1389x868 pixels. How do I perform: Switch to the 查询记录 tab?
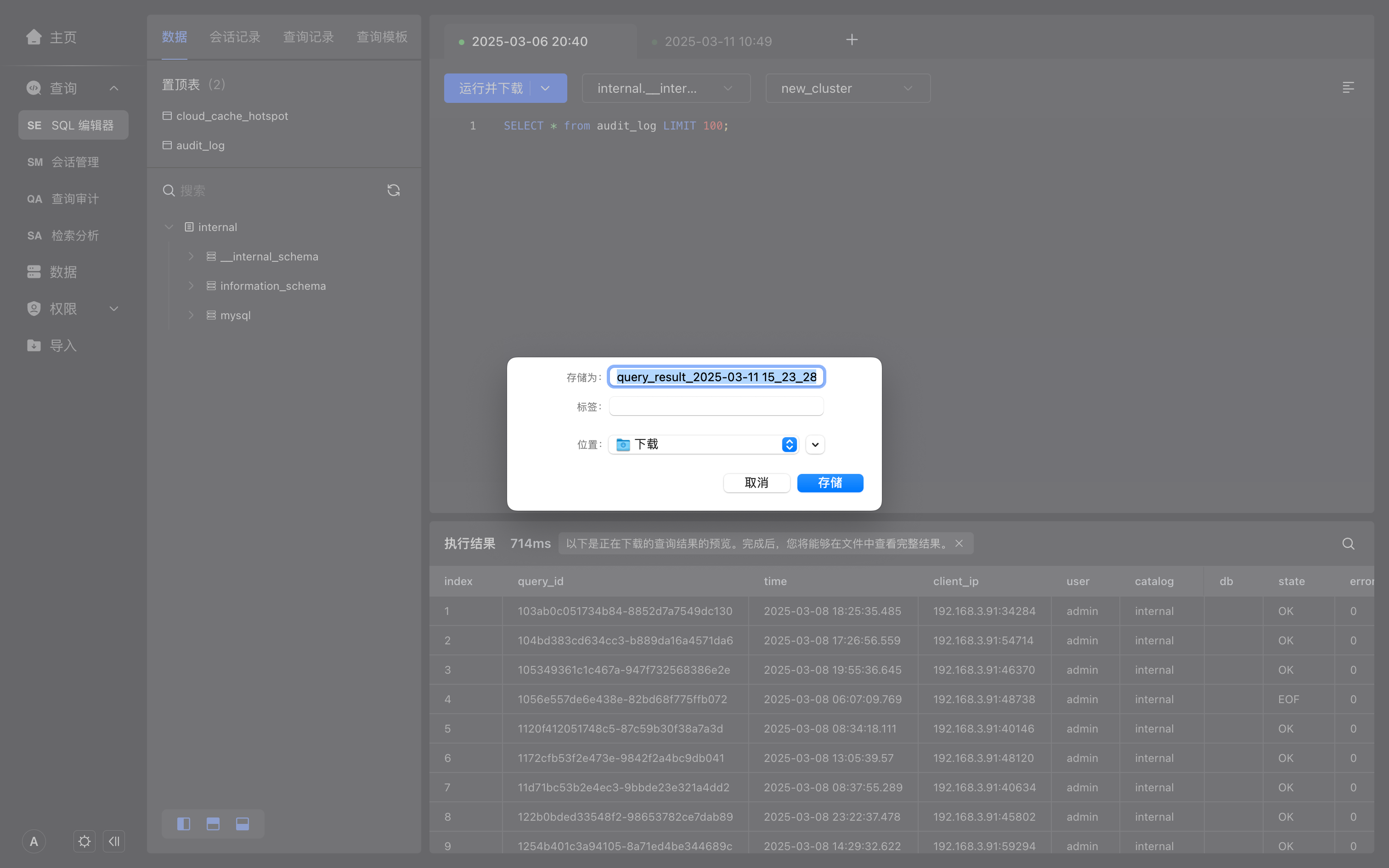308,37
